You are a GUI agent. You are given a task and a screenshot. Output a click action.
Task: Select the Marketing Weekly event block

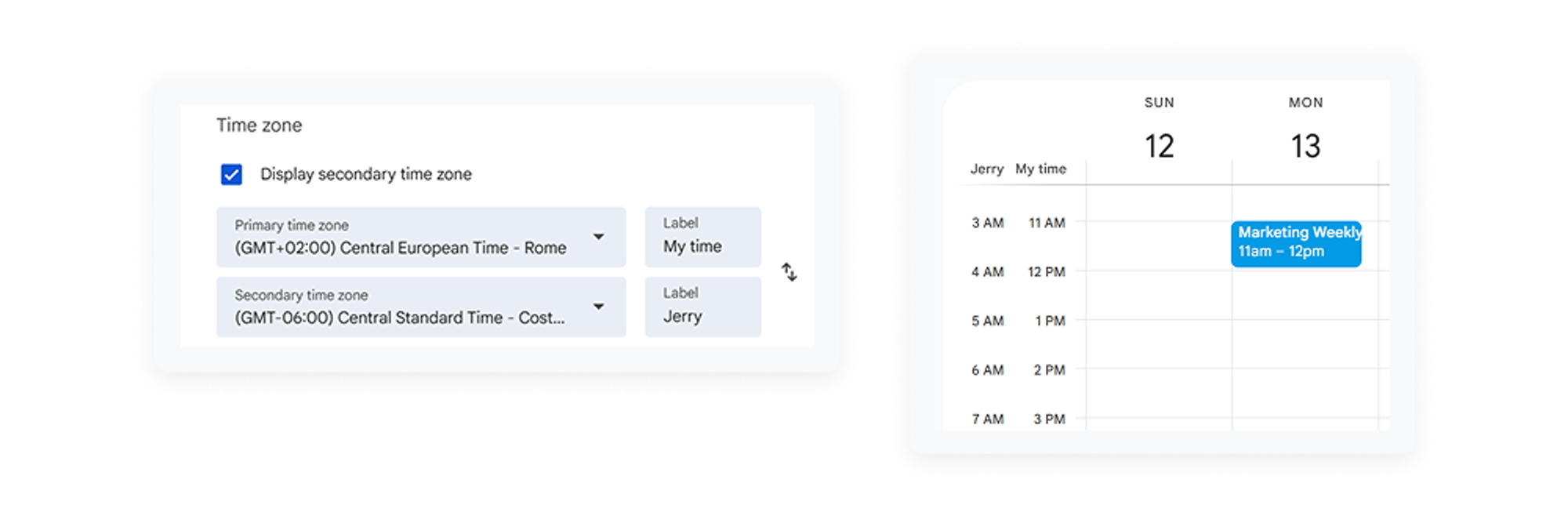[x=1297, y=243]
